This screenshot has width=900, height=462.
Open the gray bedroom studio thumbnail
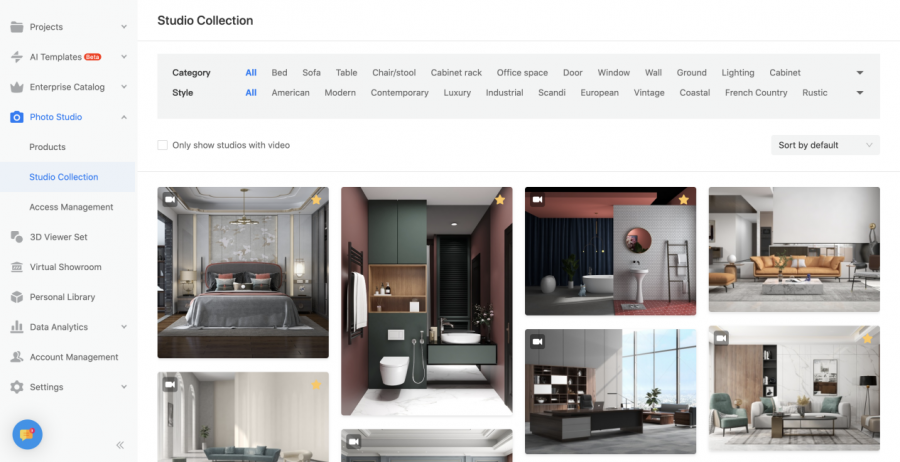(x=243, y=273)
